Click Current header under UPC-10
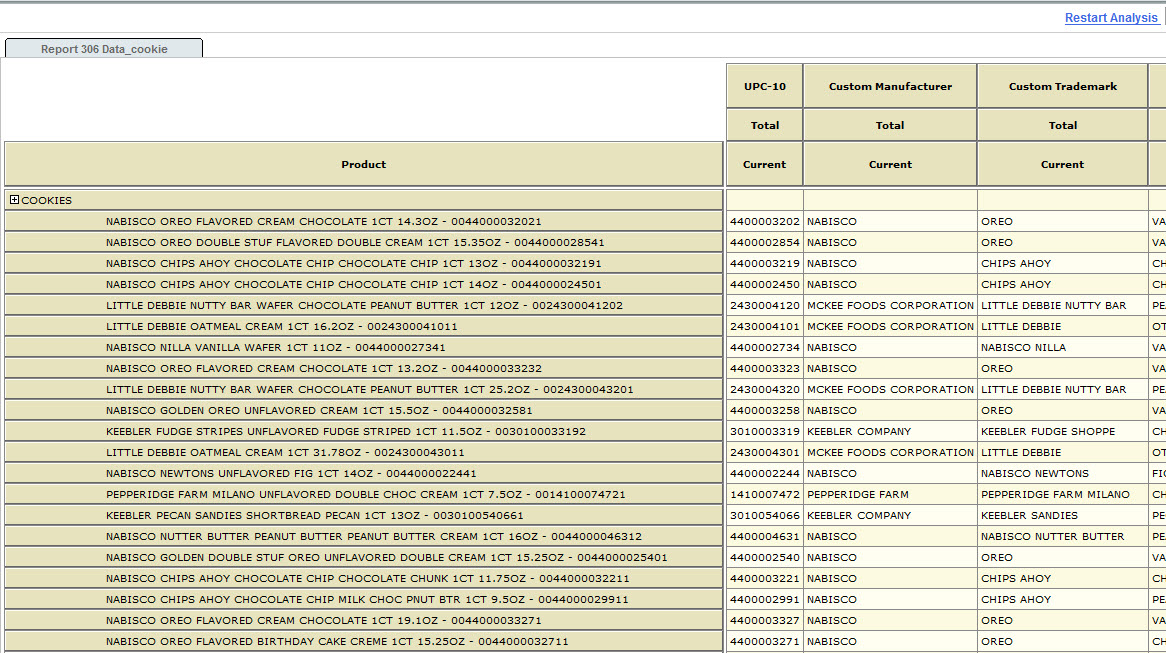Screen dimensions: 1166x653 (764, 164)
